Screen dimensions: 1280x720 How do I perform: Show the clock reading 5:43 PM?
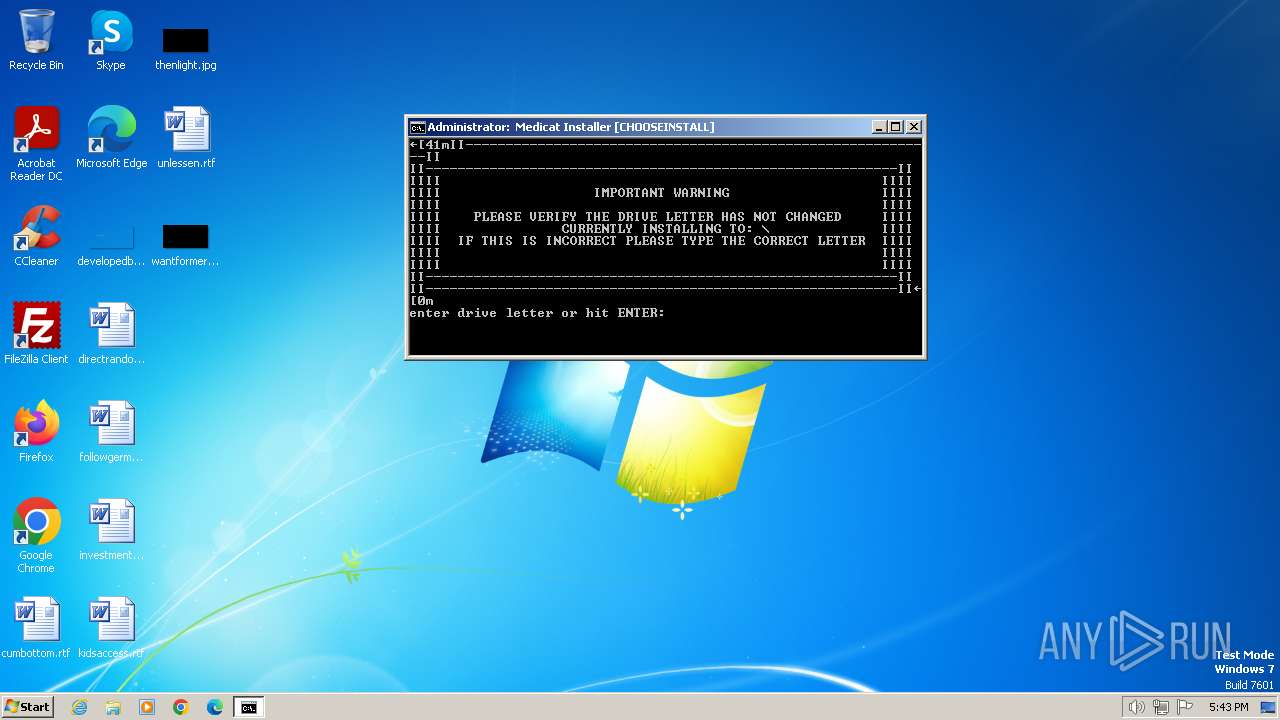coord(1228,707)
